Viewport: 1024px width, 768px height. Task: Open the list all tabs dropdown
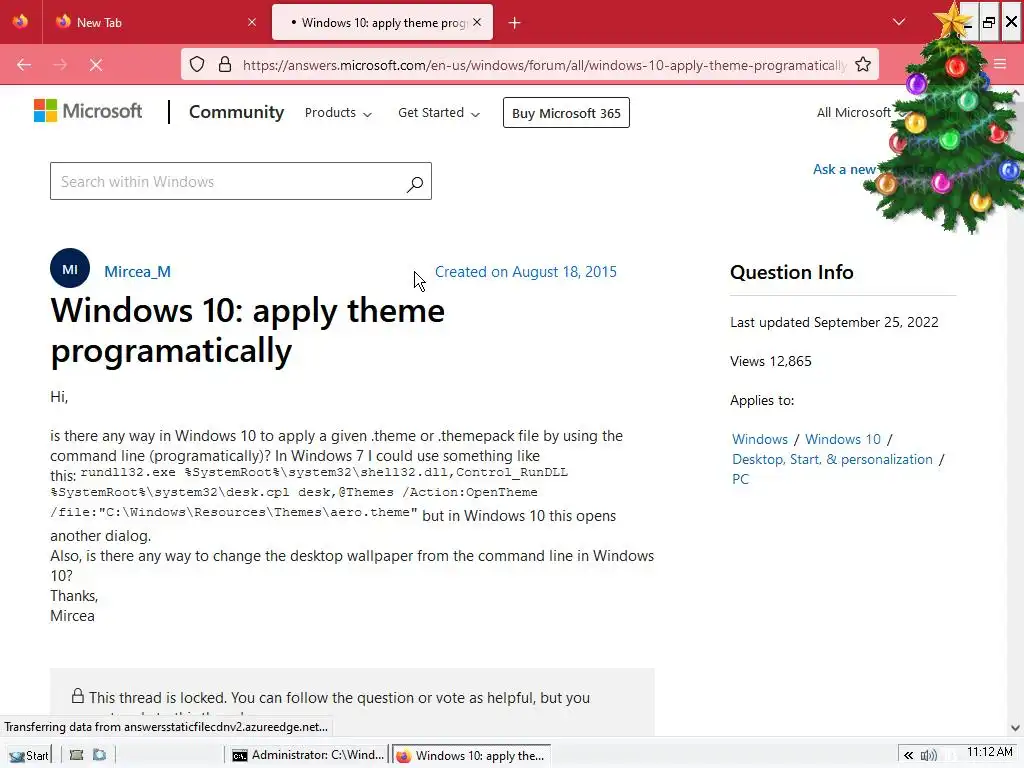(x=899, y=22)
